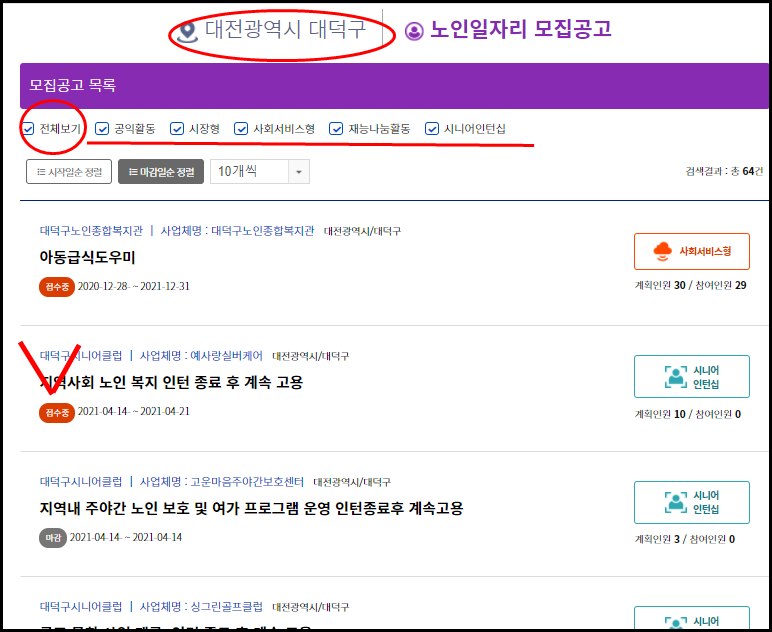Click the cloud icon in 사회서비스형 badge
Viewport: 772px width, 632px height.
click(662, 251)
